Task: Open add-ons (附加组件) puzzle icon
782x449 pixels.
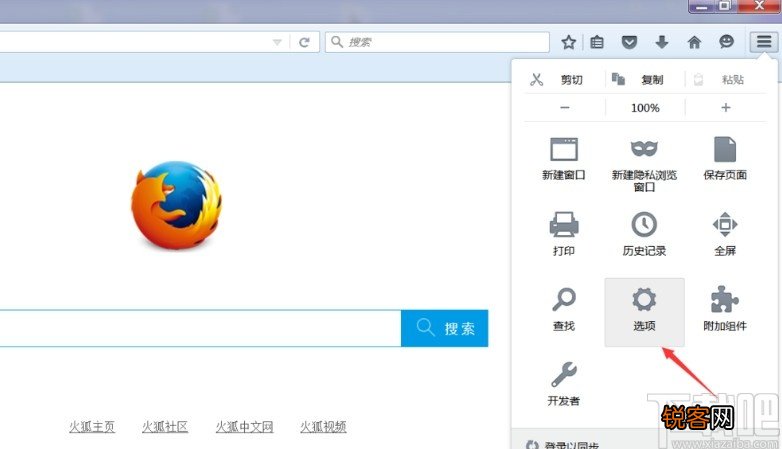Action: point(725,309)
